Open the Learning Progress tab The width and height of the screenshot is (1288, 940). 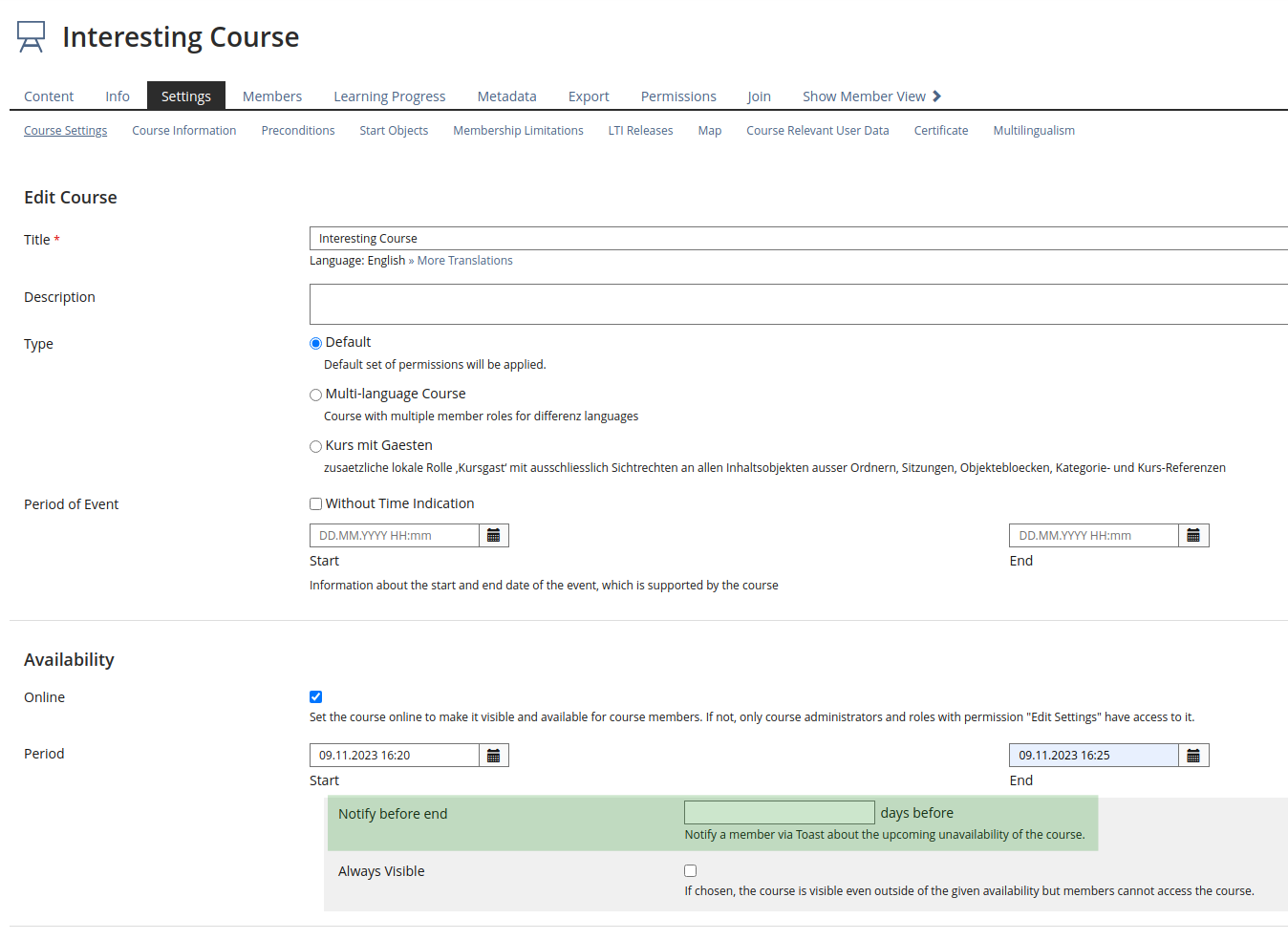click(389, 96)
